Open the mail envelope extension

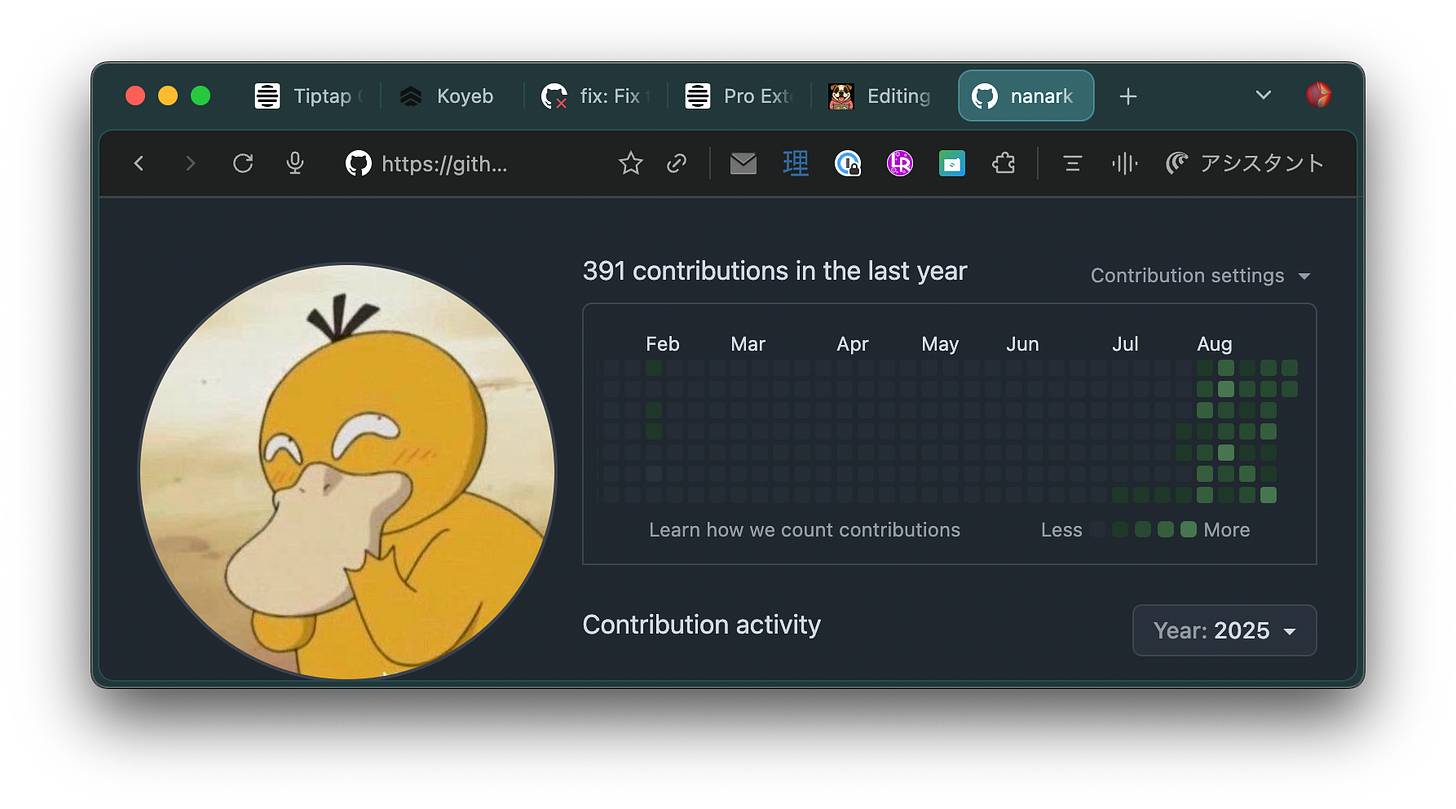[743, 163]
